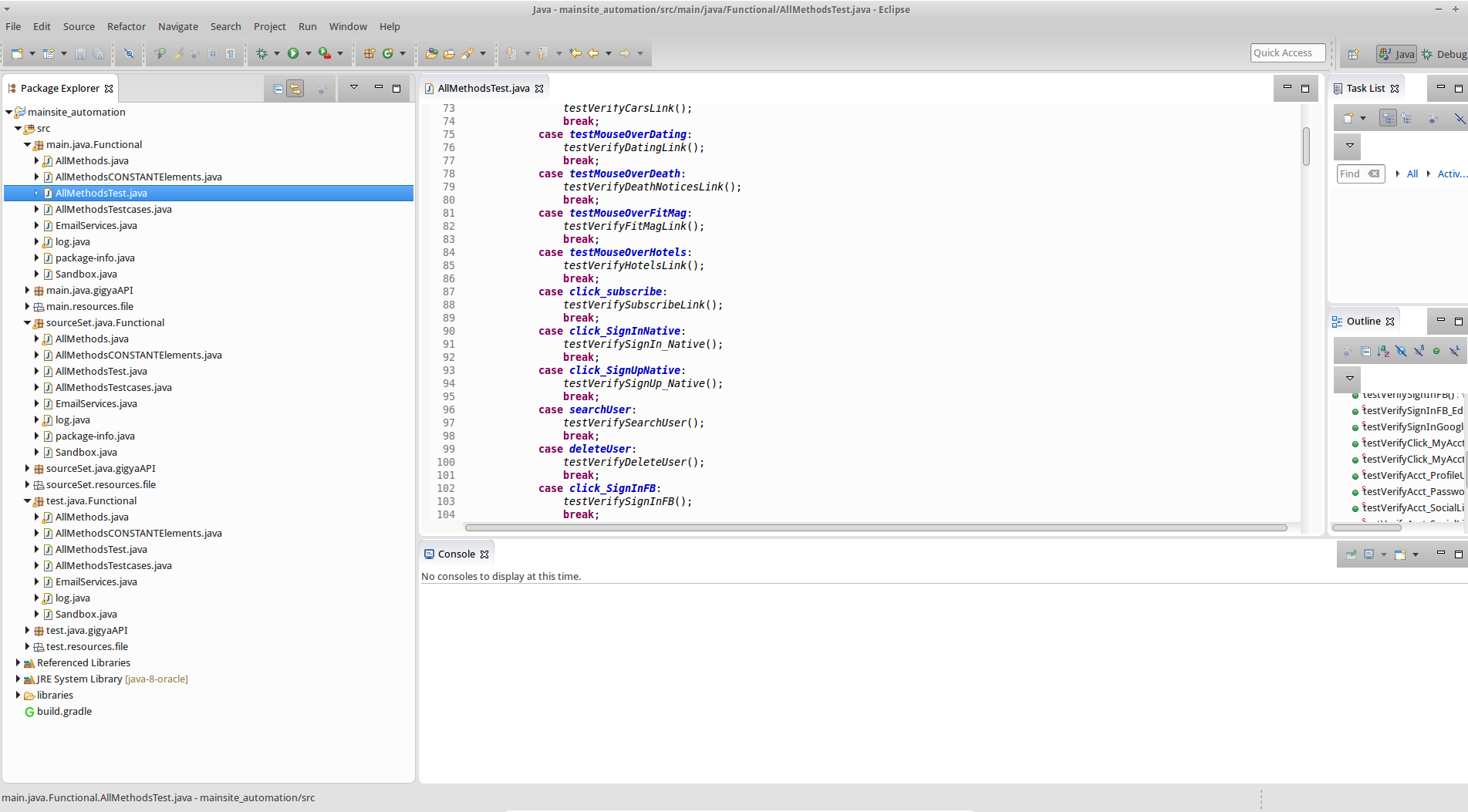This screenshot has width=1468, height=812.
Task: Click the Open Type icon in toolbar
Action: pos(431,53)
